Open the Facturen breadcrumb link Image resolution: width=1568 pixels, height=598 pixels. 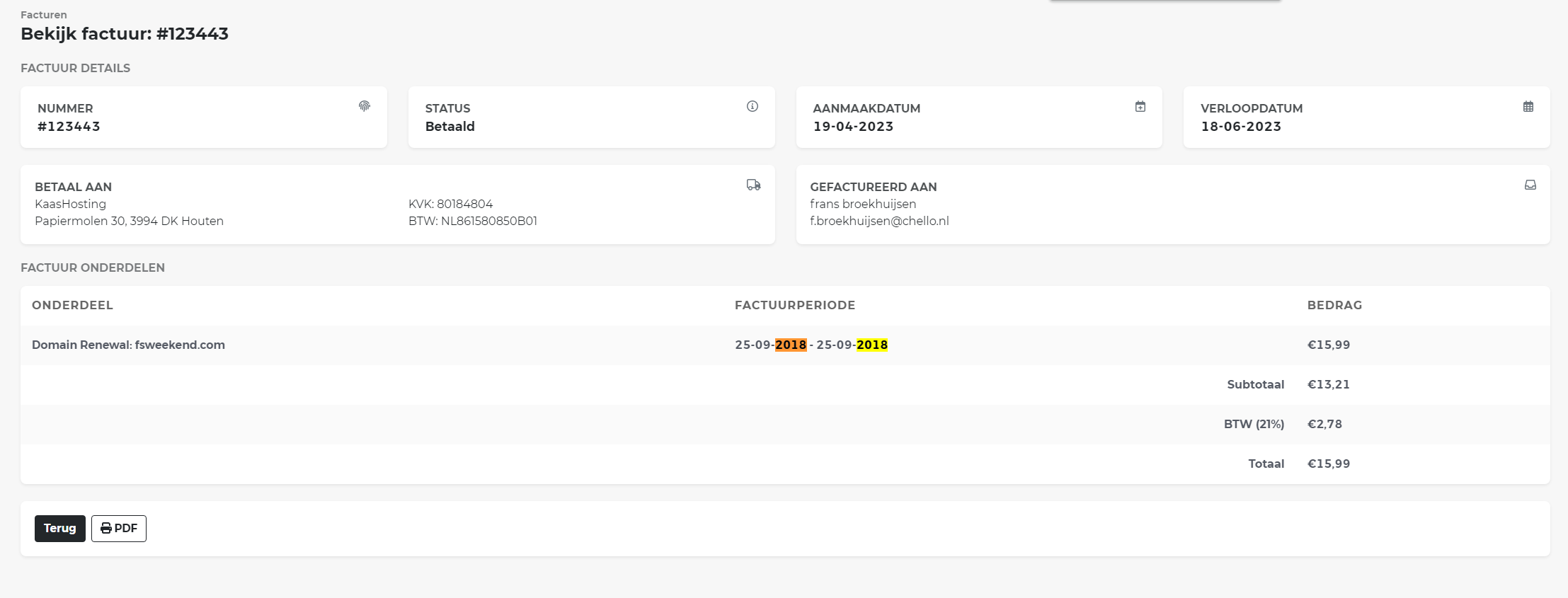tap(44, 15)
